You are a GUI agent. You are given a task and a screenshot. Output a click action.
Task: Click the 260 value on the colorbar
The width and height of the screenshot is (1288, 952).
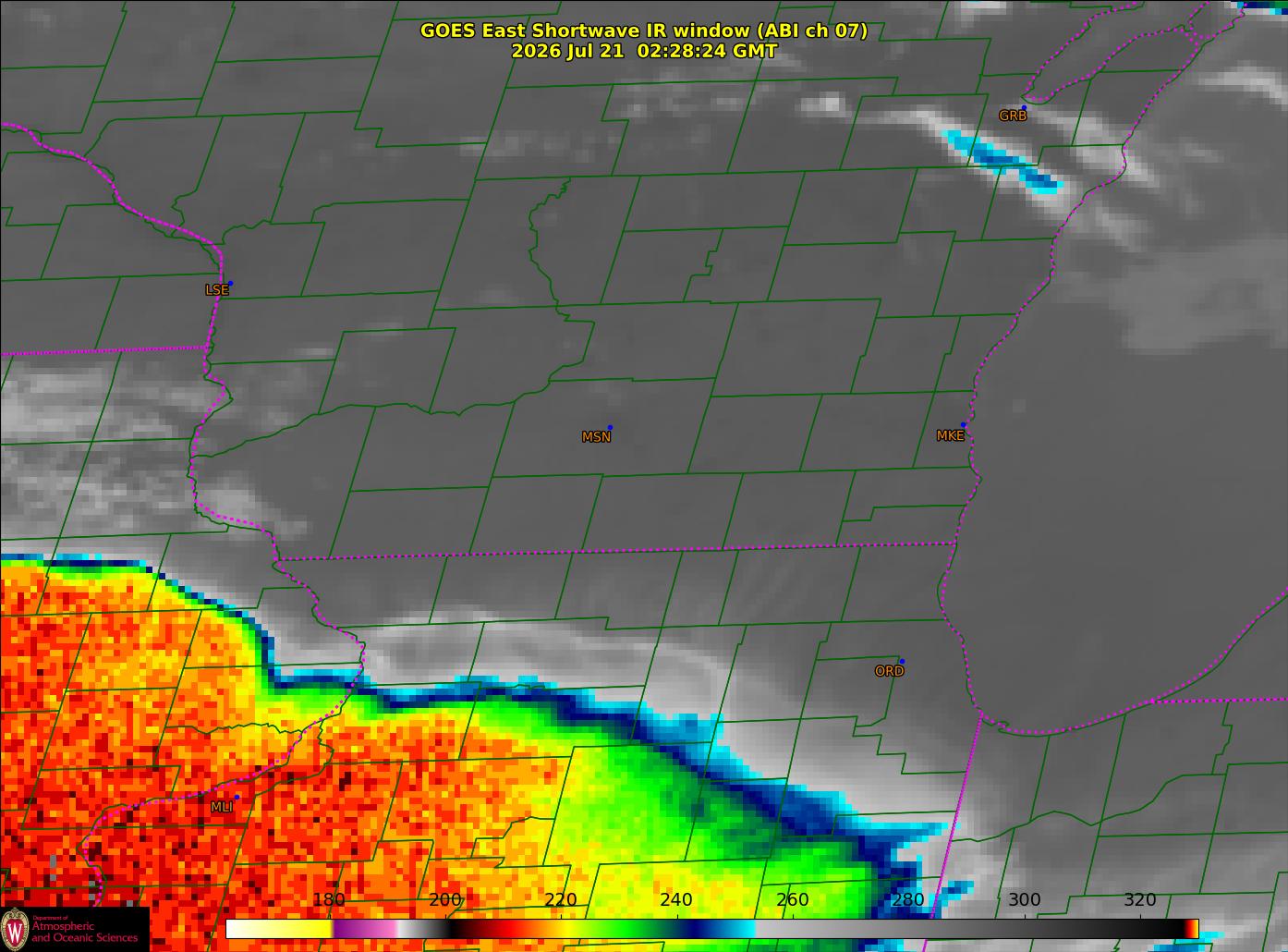point(793,900)
